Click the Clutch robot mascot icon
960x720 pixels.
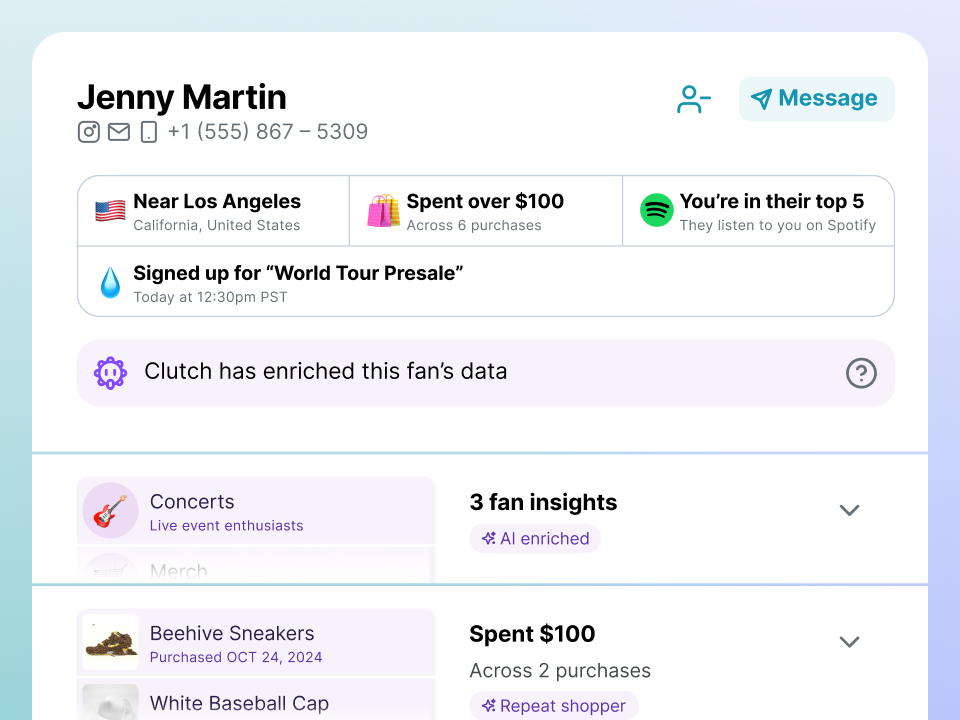pos(110,373)
